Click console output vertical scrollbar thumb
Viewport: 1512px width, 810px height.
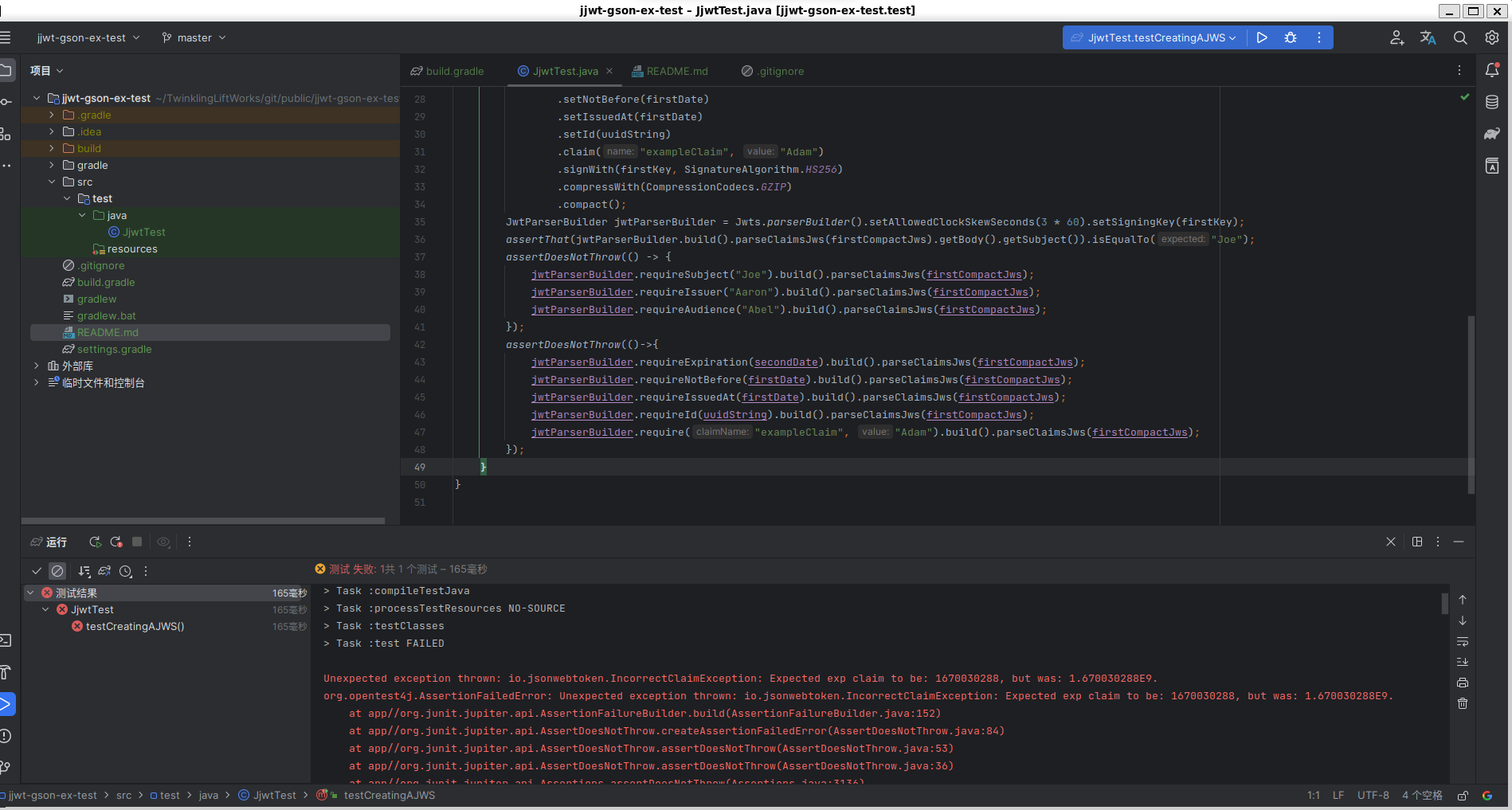(1444, 604)
